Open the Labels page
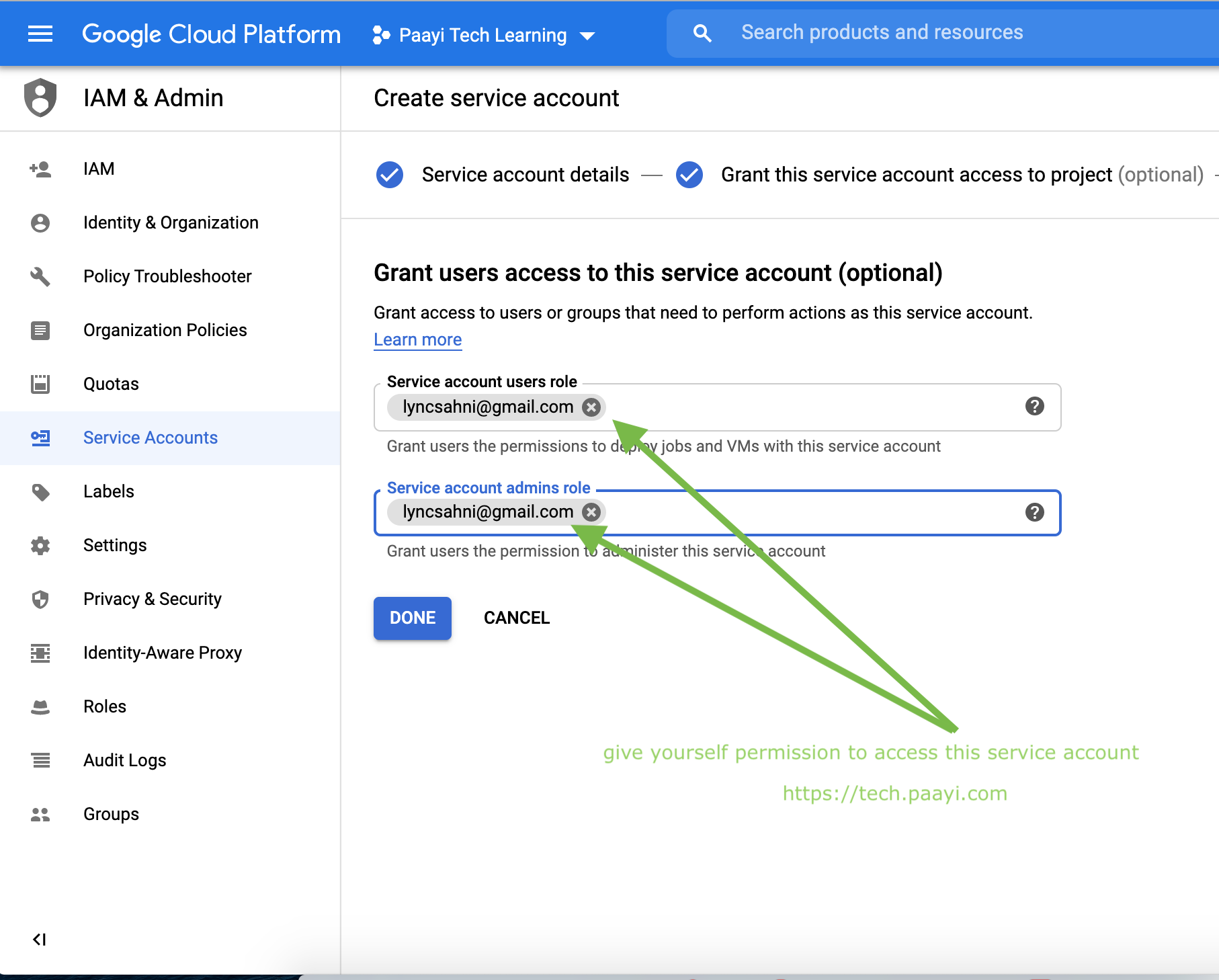Image resolution: width=1219 pixels, height=980 pixels. pos(170,491)
